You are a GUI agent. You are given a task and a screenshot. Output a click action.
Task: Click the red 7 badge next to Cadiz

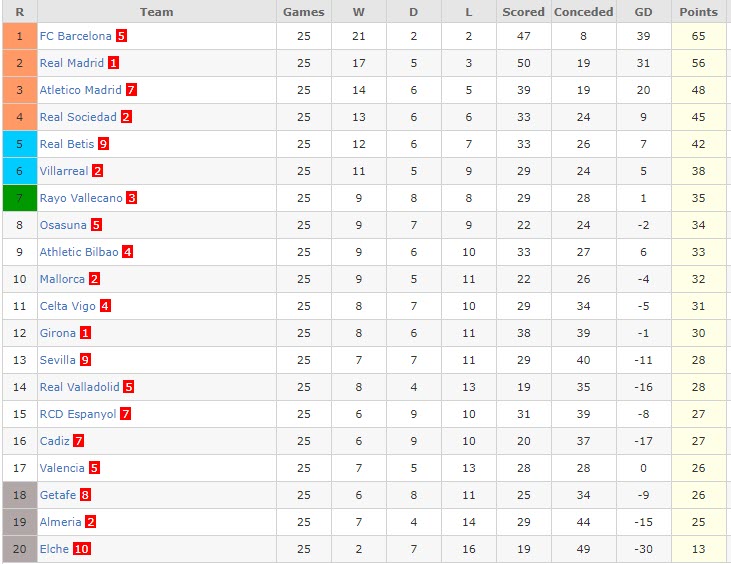tap(78, 441)
